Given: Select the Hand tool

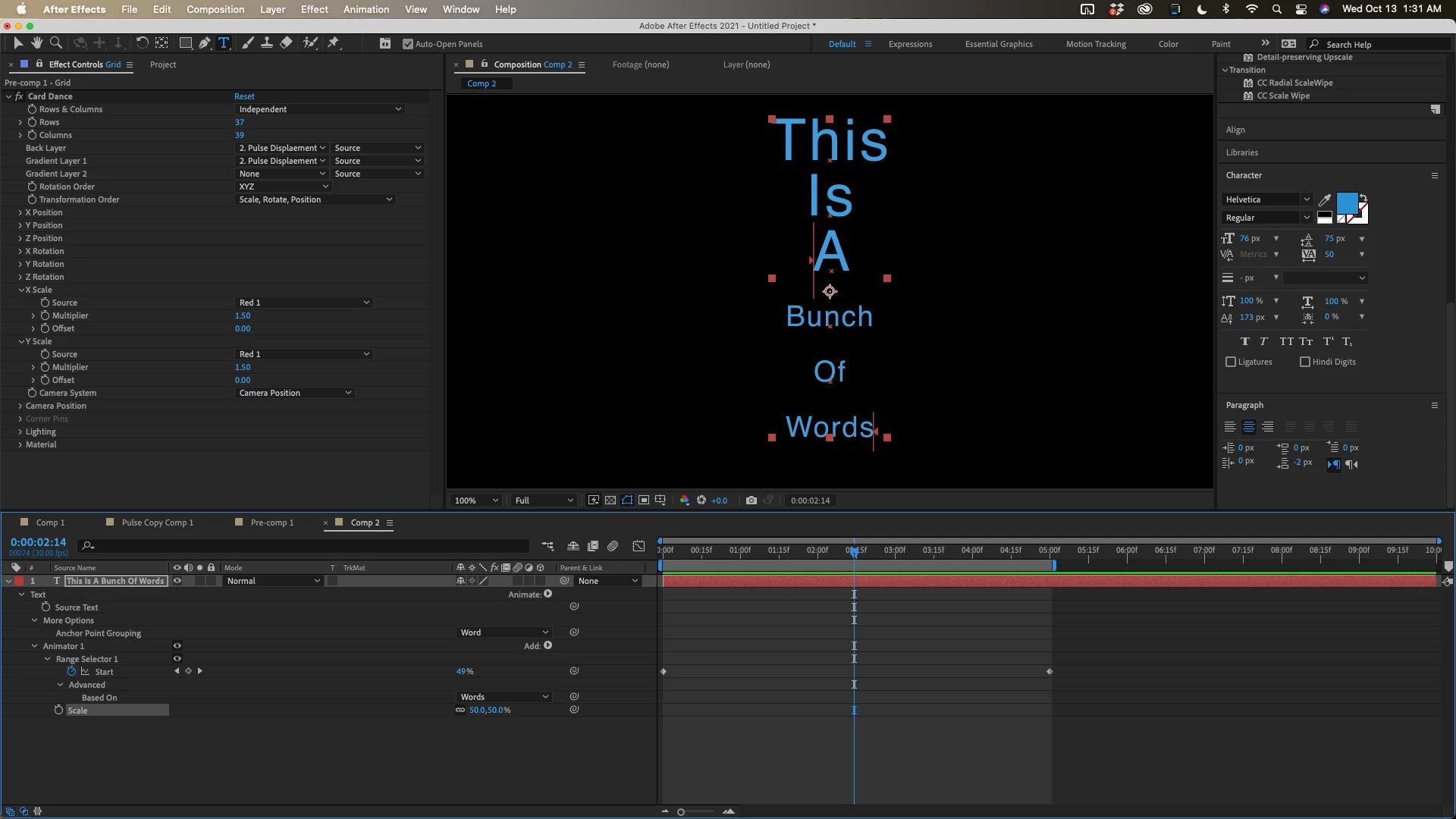Looking at the screenshot, I should click(36, 43).
